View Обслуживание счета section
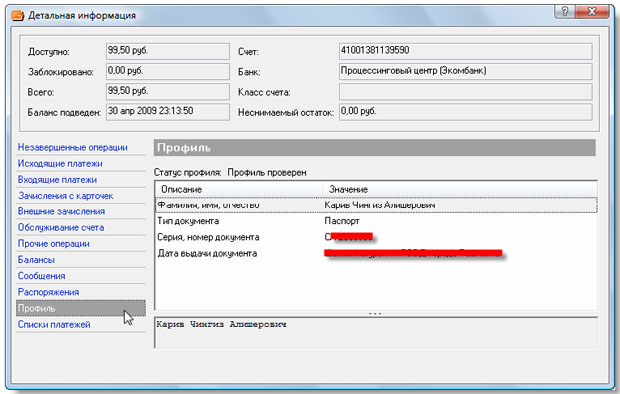Image resolution: width=620 pixels, height=394 pixels. (61, 228)
